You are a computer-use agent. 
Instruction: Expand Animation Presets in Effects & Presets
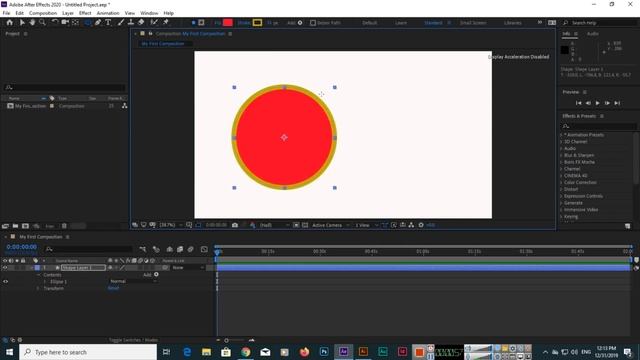561,135
